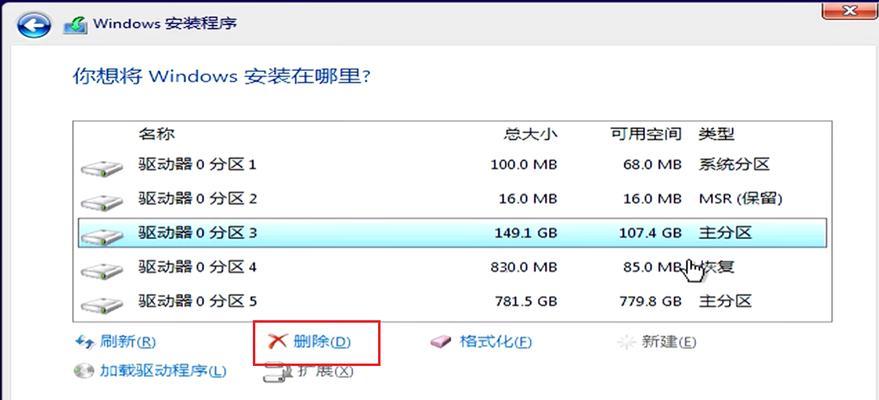Click the drive icon for partition 5
879x400 pixels.
pos(101,305)
